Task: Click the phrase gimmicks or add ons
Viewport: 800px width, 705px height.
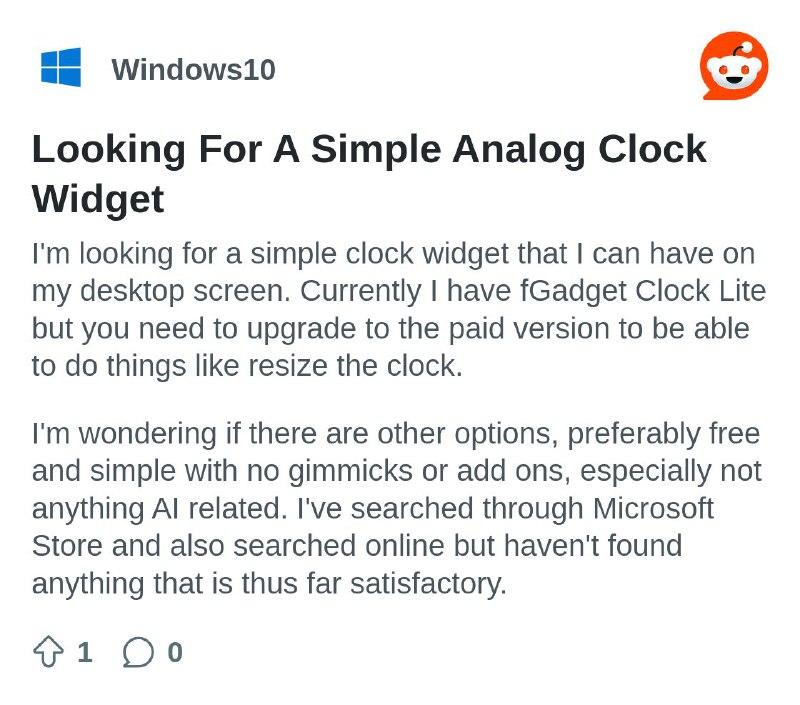Action: point(430,472)
